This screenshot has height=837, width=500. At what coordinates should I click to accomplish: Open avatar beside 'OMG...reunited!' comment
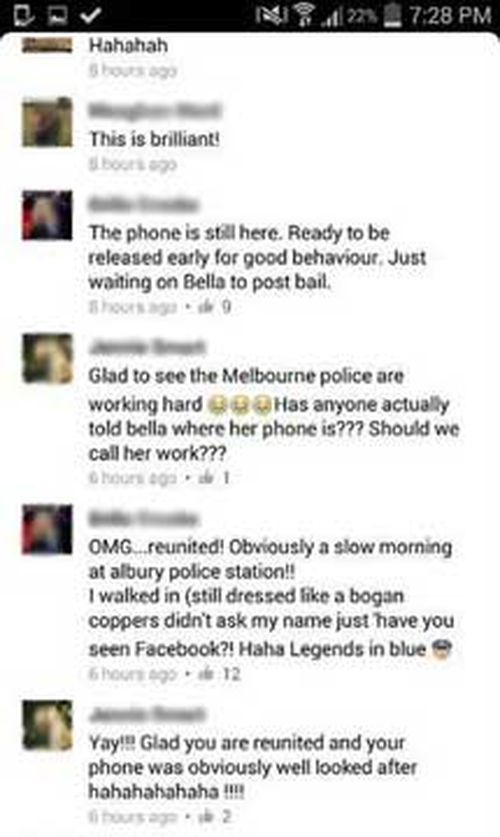[47, 529]
